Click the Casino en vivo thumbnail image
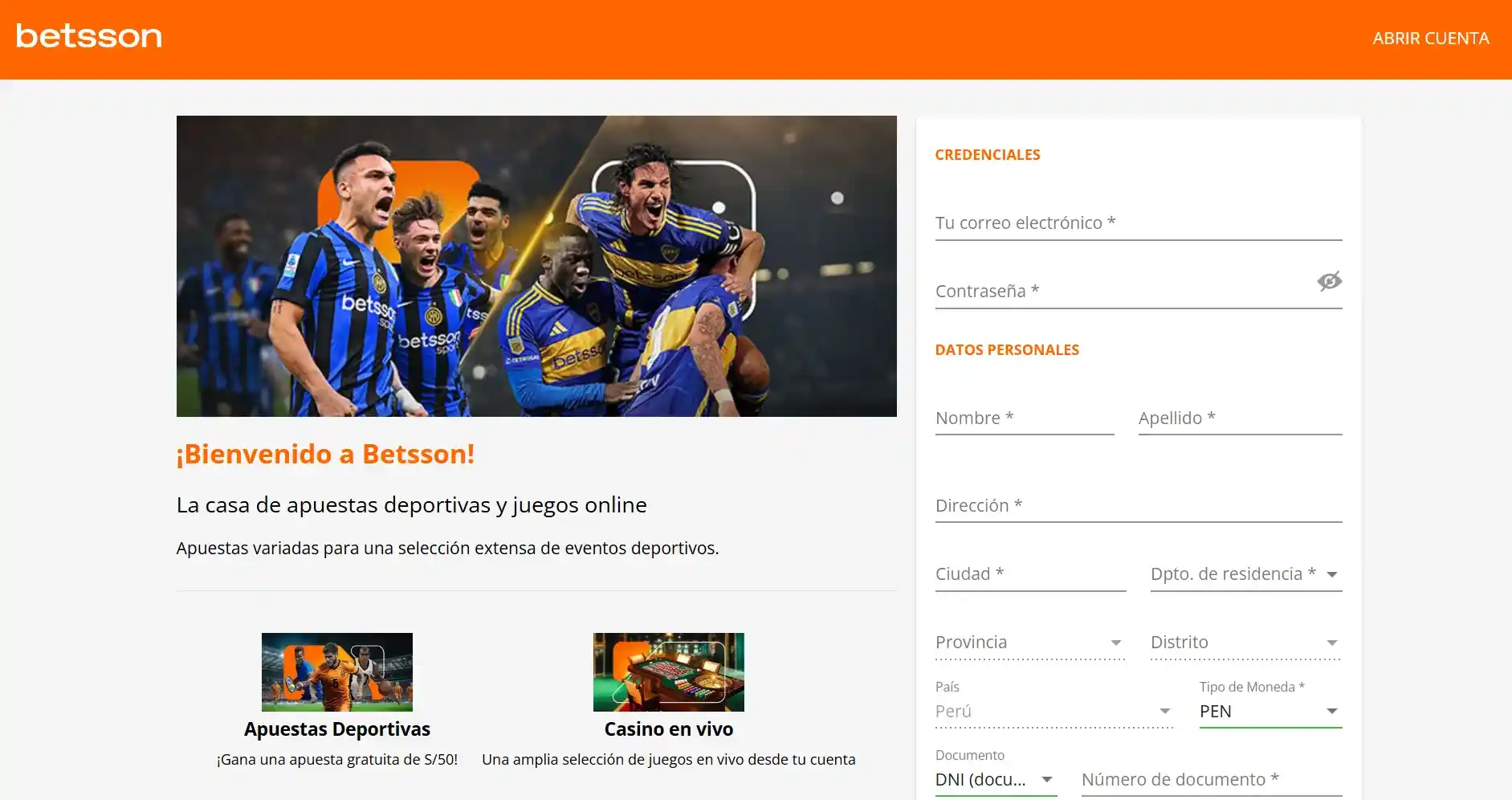Screen dimensions: 1512x800 (669, 672)
